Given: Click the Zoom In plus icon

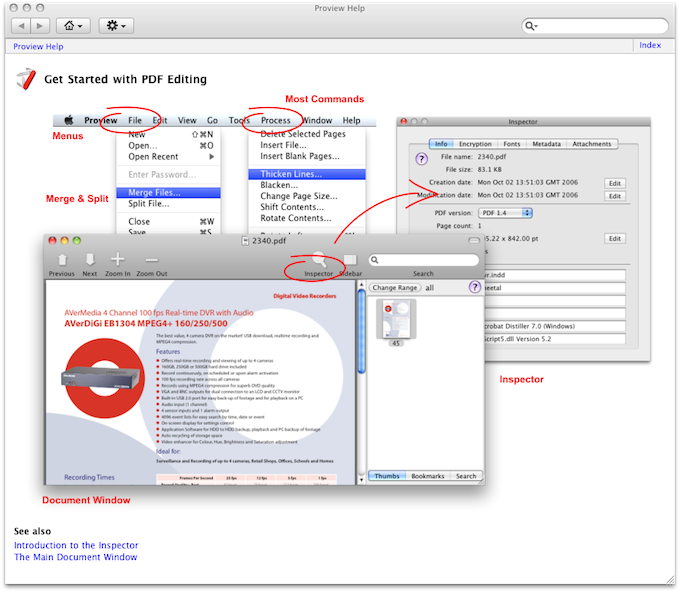Looking at the screenshot, I should [x=117, y=259].
